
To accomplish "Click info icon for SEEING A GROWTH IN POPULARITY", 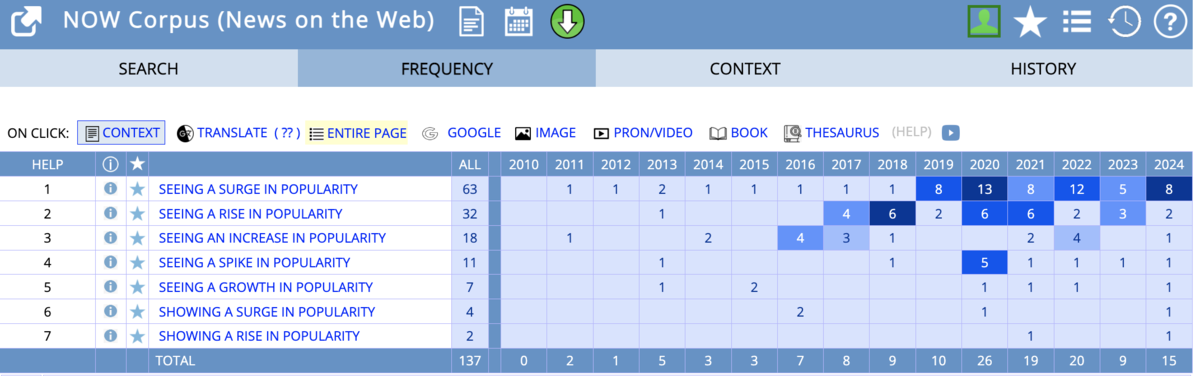I will coord(110,287).
